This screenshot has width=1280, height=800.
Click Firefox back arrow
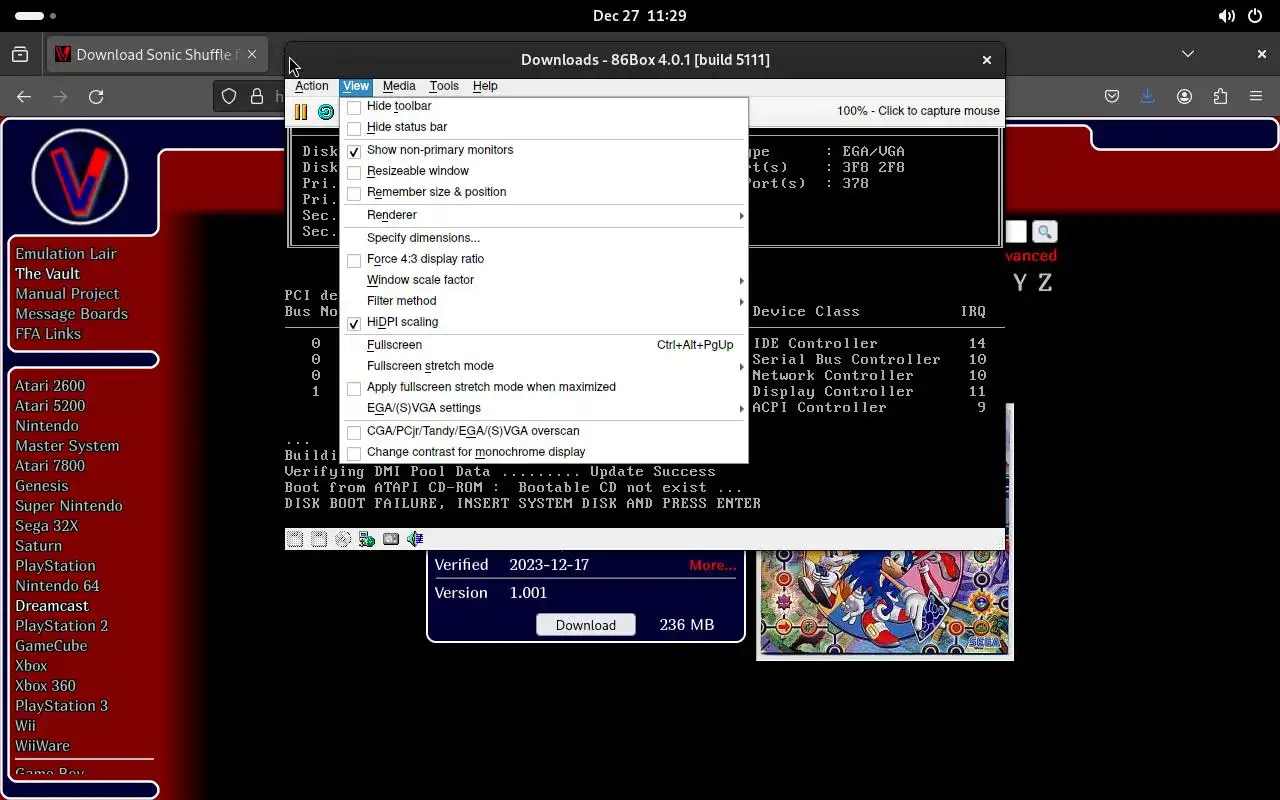tap(24, 96)
